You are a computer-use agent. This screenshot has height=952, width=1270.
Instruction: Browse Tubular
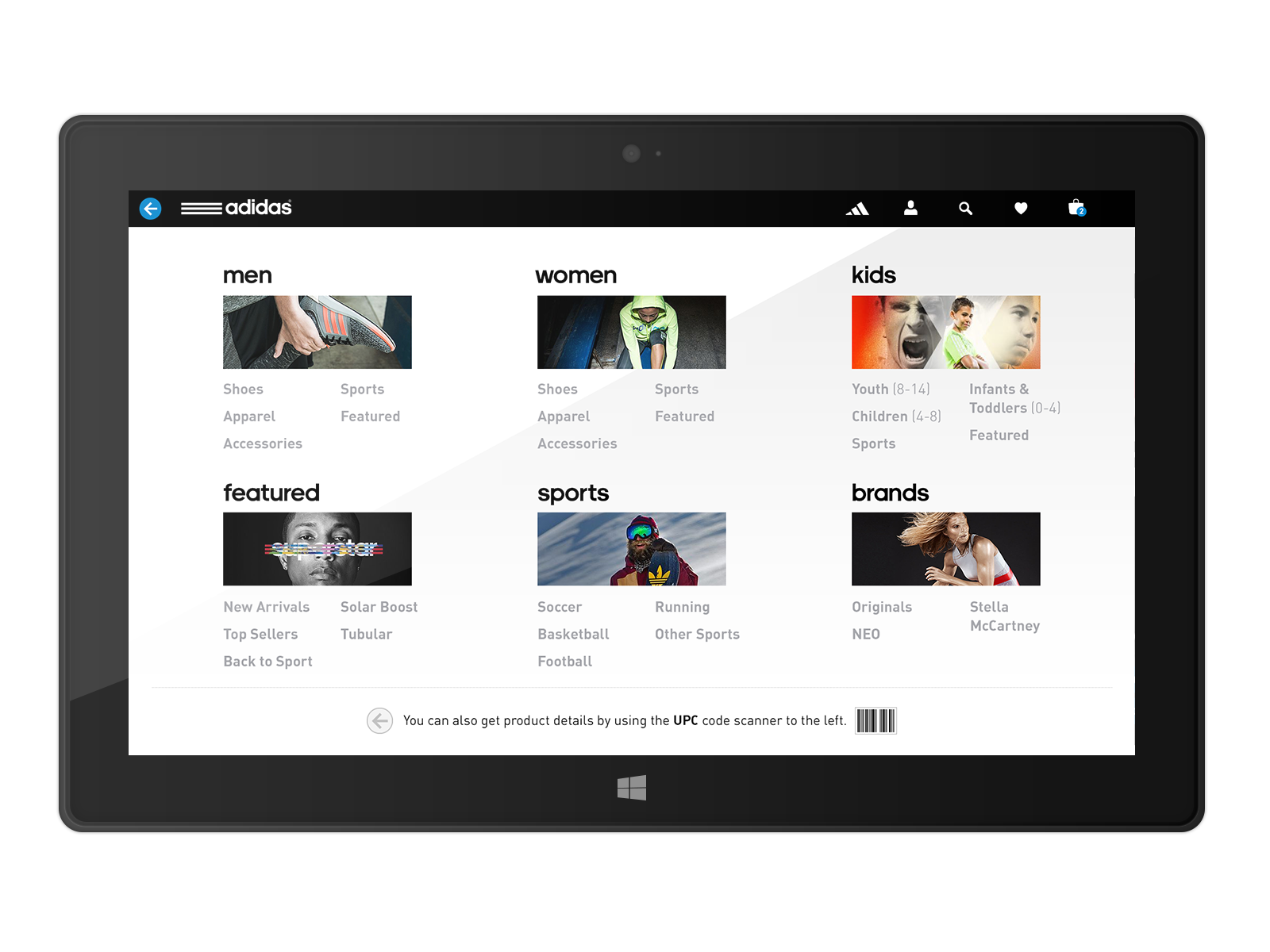click(x=367, y=634)
